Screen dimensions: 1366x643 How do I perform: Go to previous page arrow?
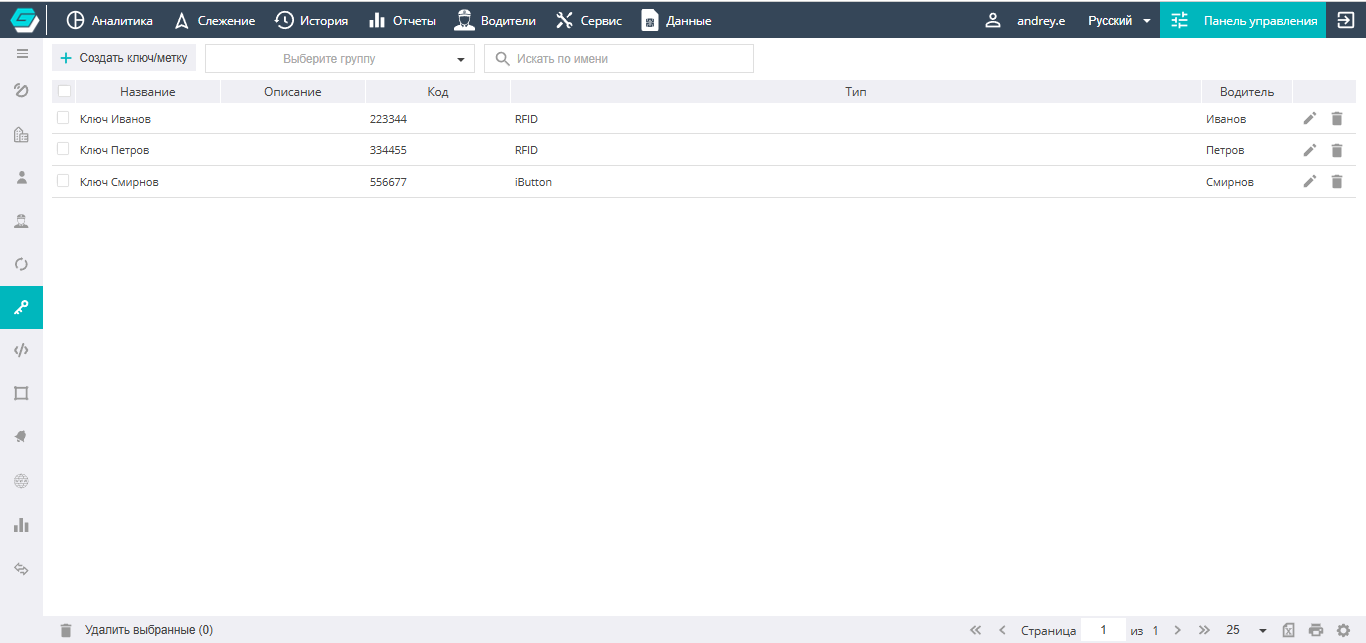(x=1002, y=630)
